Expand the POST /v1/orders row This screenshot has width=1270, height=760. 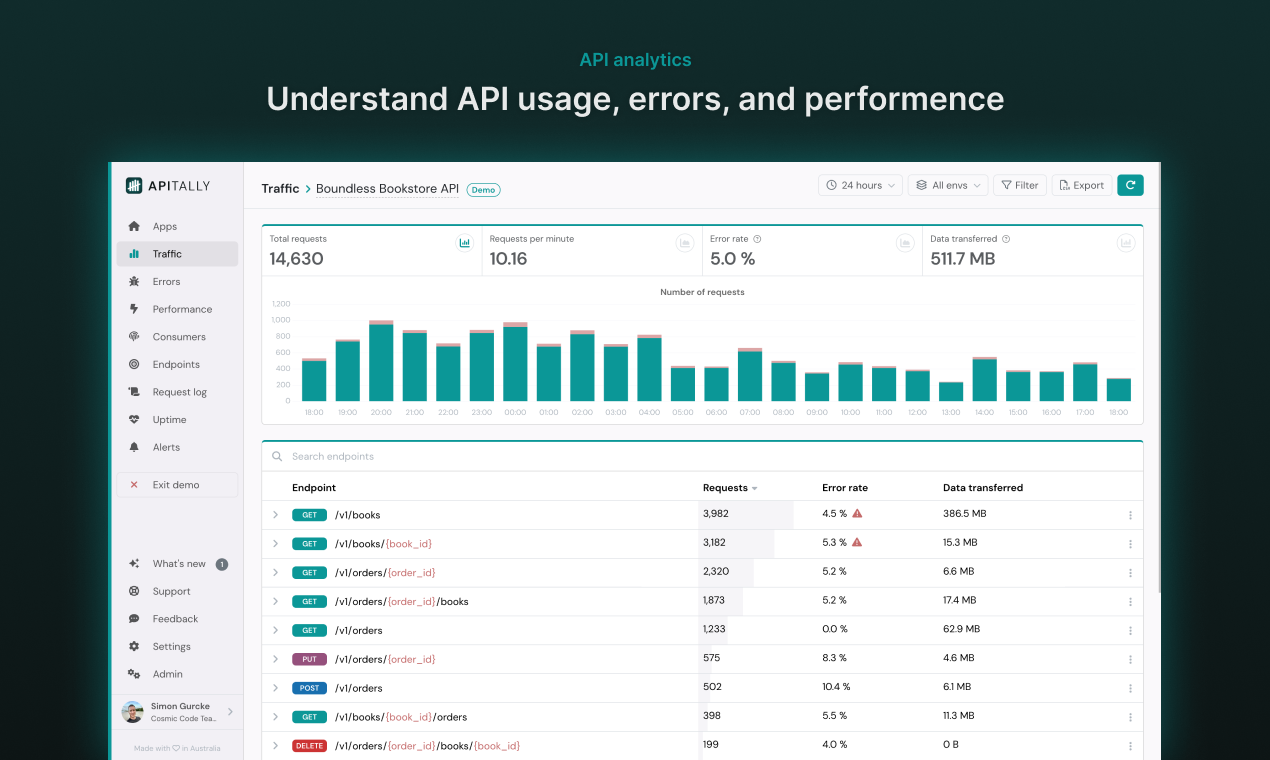[x=276, y=688]
